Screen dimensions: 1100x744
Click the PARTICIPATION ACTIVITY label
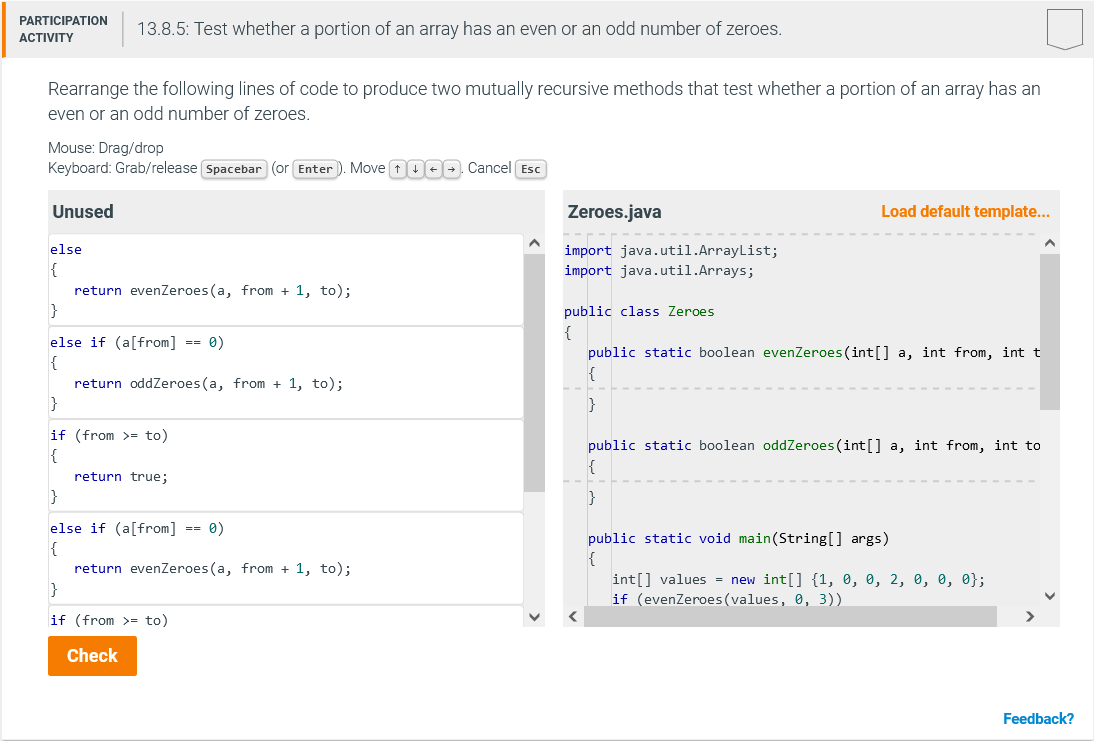click(64, 29)
